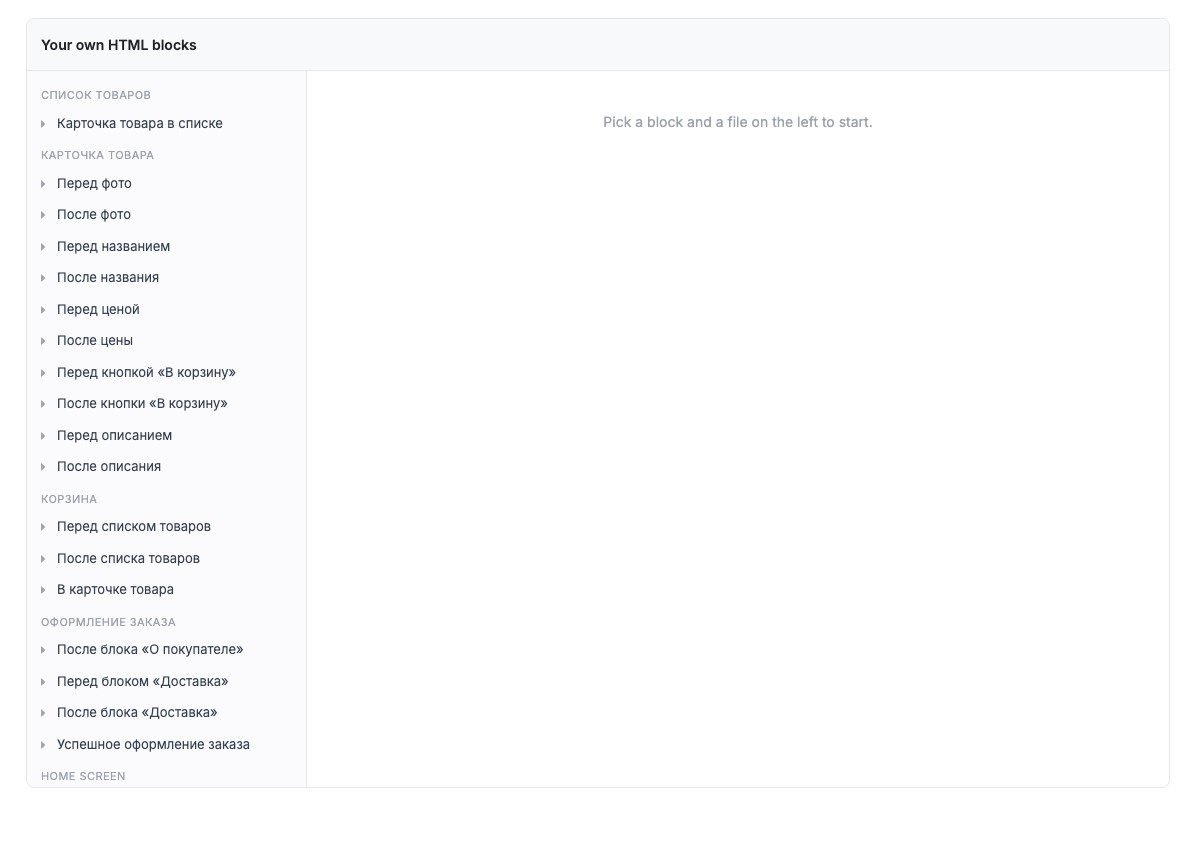Screen dimensions: 1196x848
Task: Expand arrow beside Карточка товара в списке
Action: (x=43, y=124)
